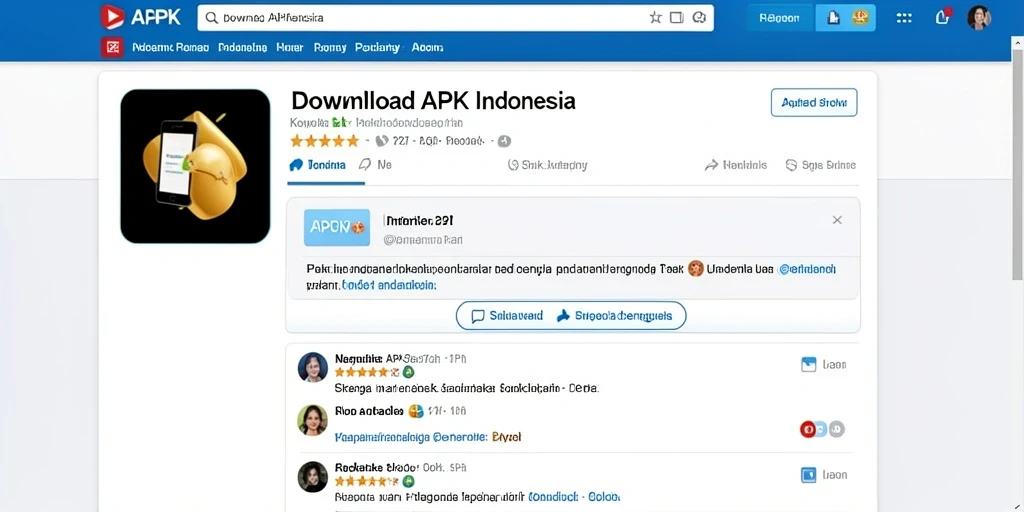
Task: Click the square panel icon in search bar
Action: [677, 18]
